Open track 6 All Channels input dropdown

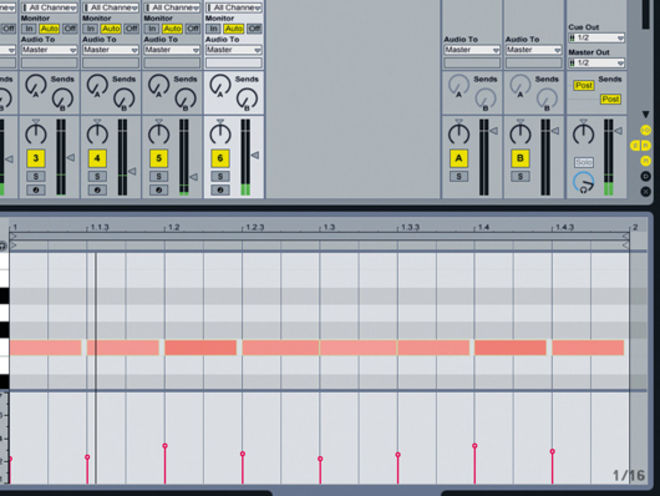pos(234,8)
